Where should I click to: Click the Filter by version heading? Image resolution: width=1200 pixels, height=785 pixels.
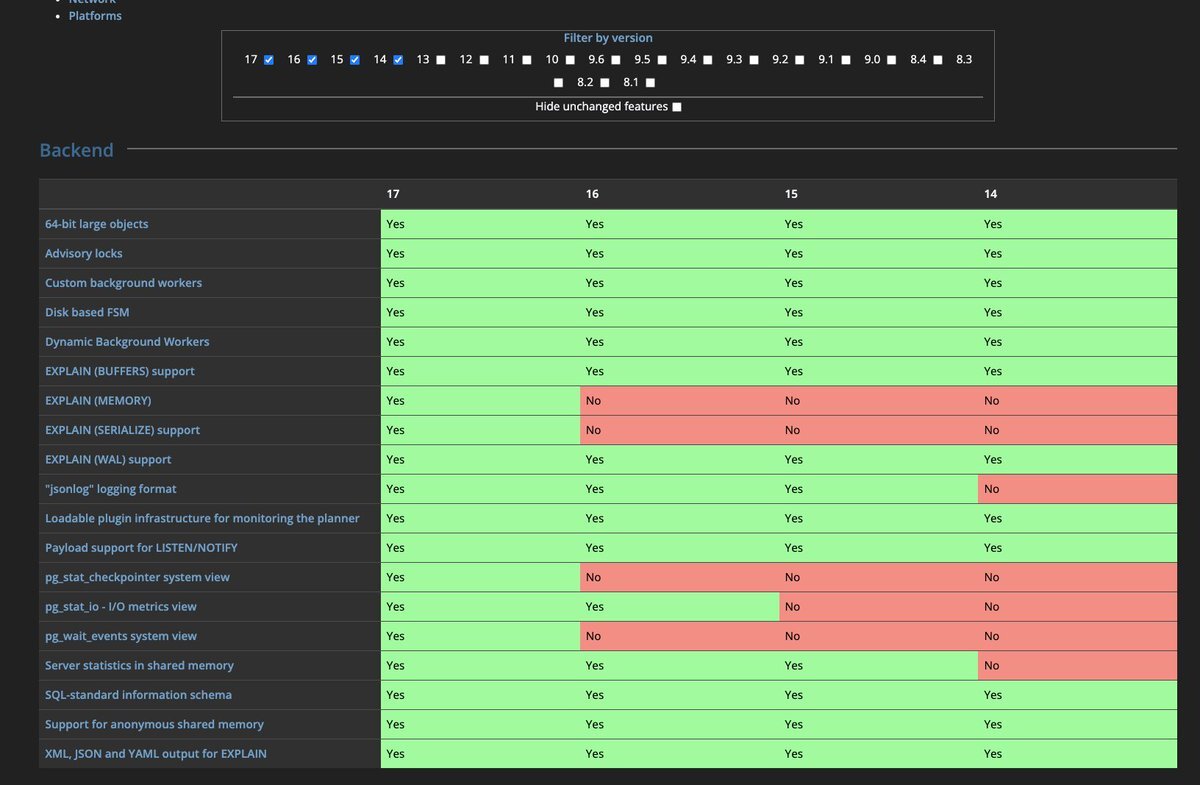coord(608,38)
